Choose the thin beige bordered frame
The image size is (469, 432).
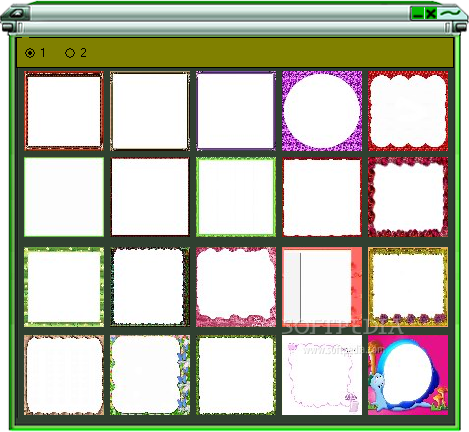click(x=150, y=111)
